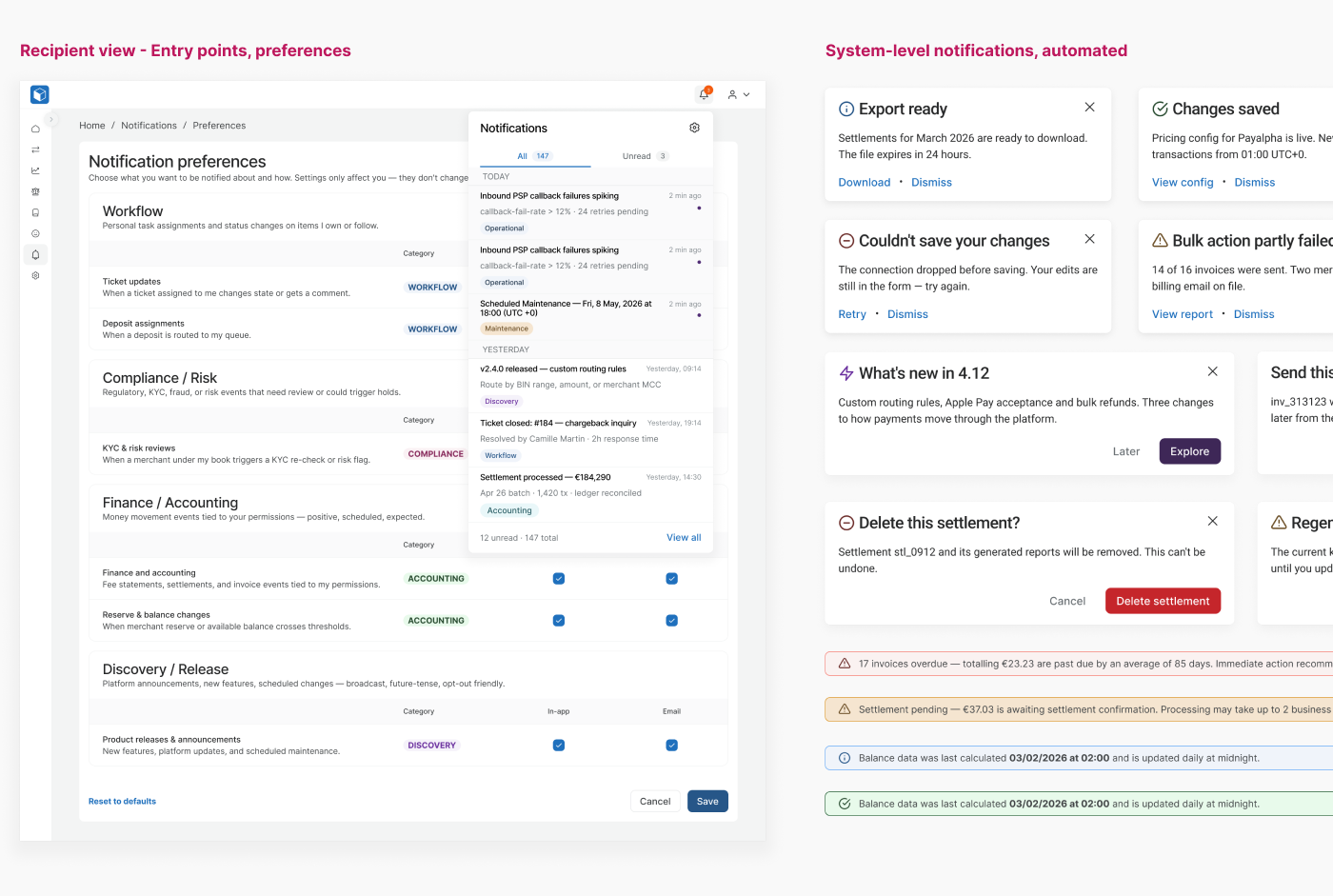Go to Home in the breadcrumb

(x=92, y=126)
